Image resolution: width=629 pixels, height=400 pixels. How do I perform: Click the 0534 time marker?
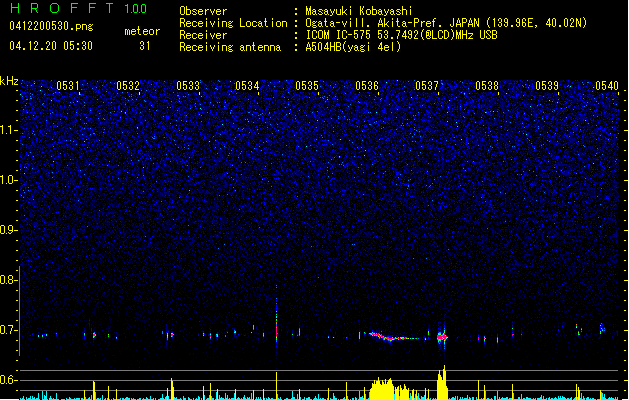[248, 86]
